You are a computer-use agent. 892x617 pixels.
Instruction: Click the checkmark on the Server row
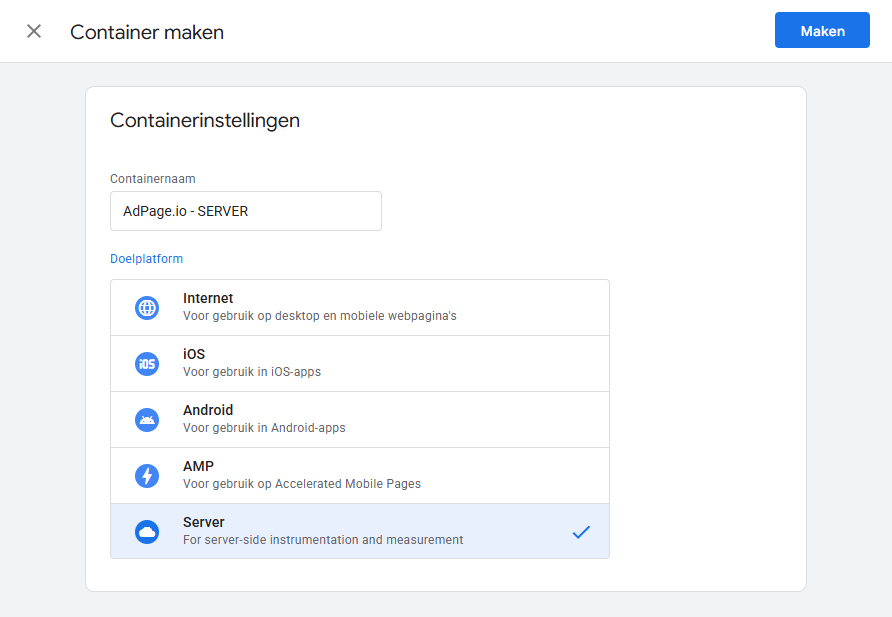[581, 532]
